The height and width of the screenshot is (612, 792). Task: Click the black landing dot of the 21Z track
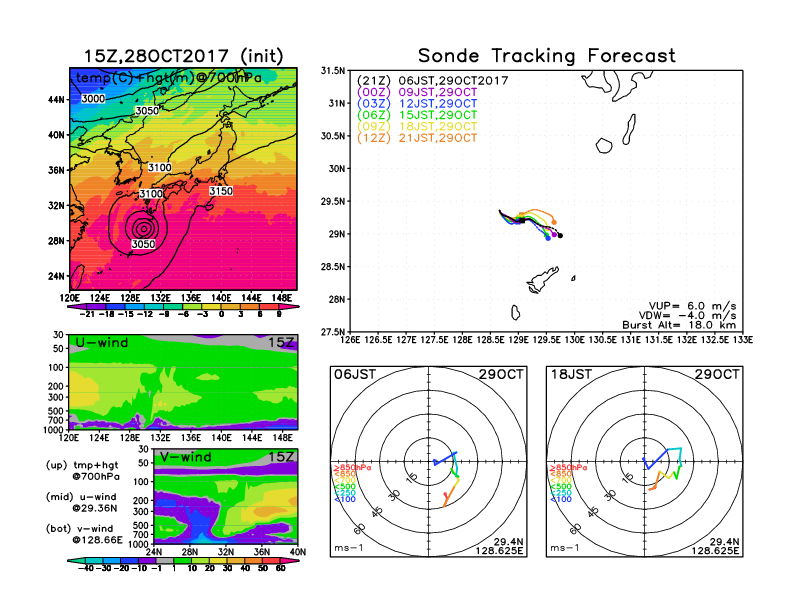pos(560,235)
